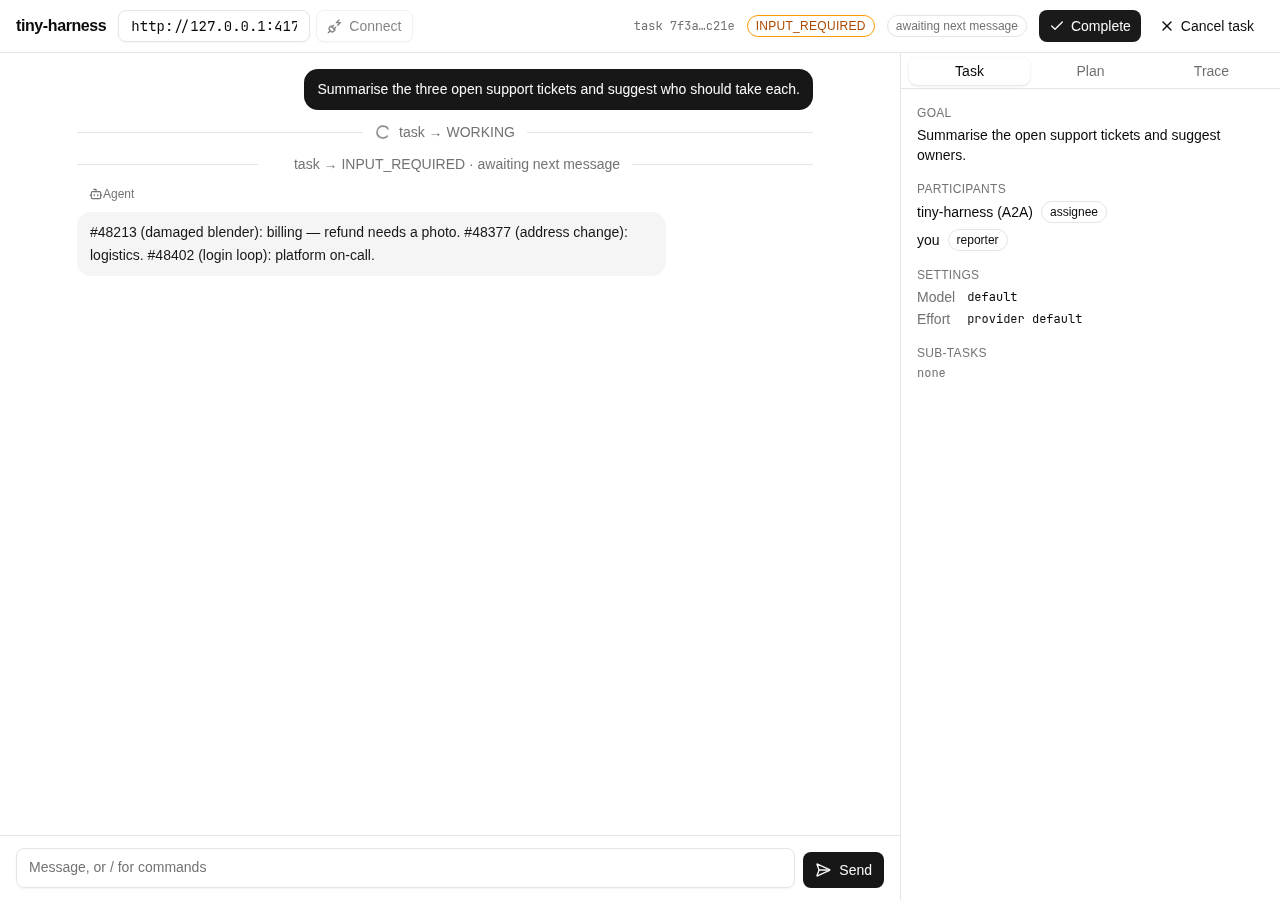Click the assignee badge
The image size is (1280, 900).
pyautogui.click(x=1074, y=212)
